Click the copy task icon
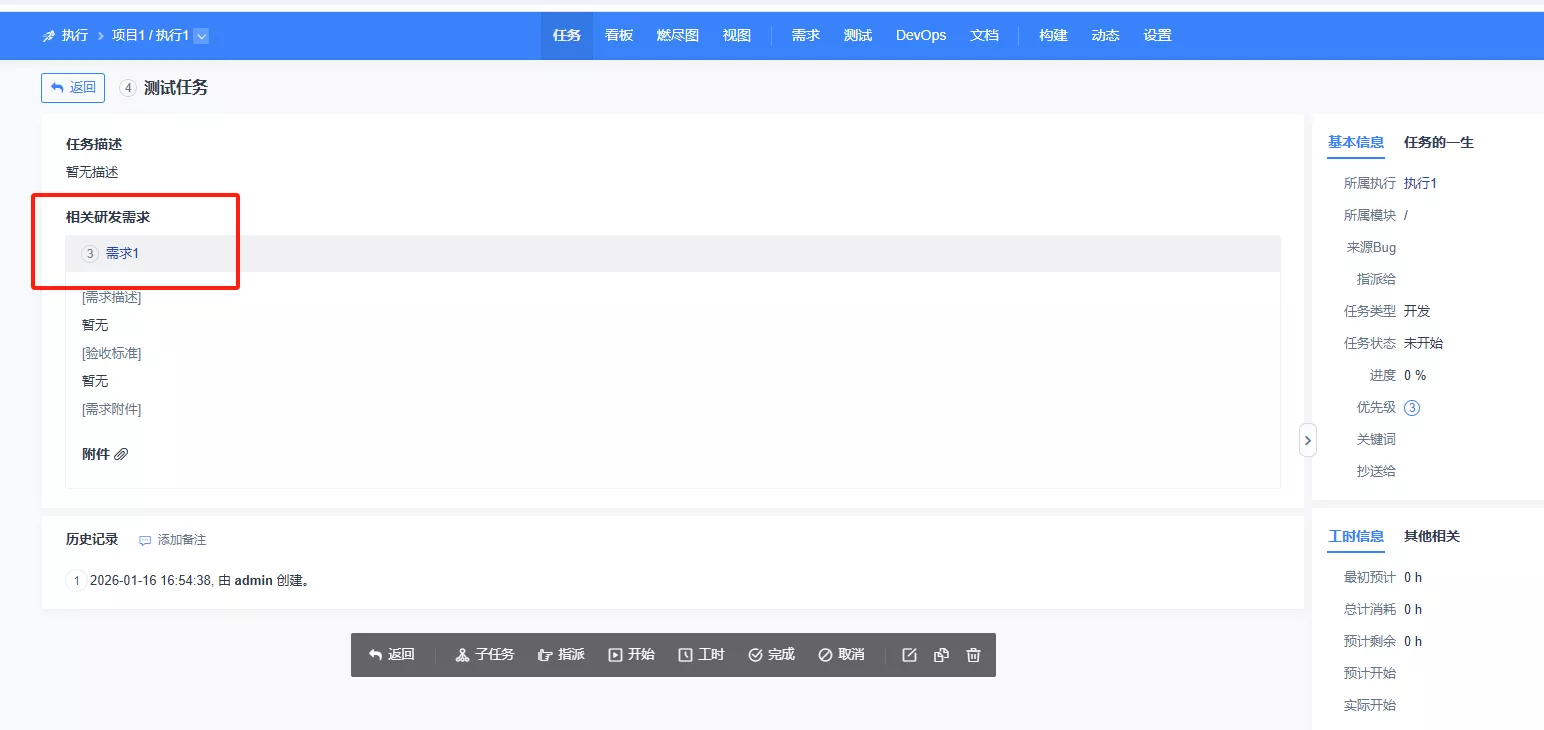 pyautogui.click(x=941, y=655)
